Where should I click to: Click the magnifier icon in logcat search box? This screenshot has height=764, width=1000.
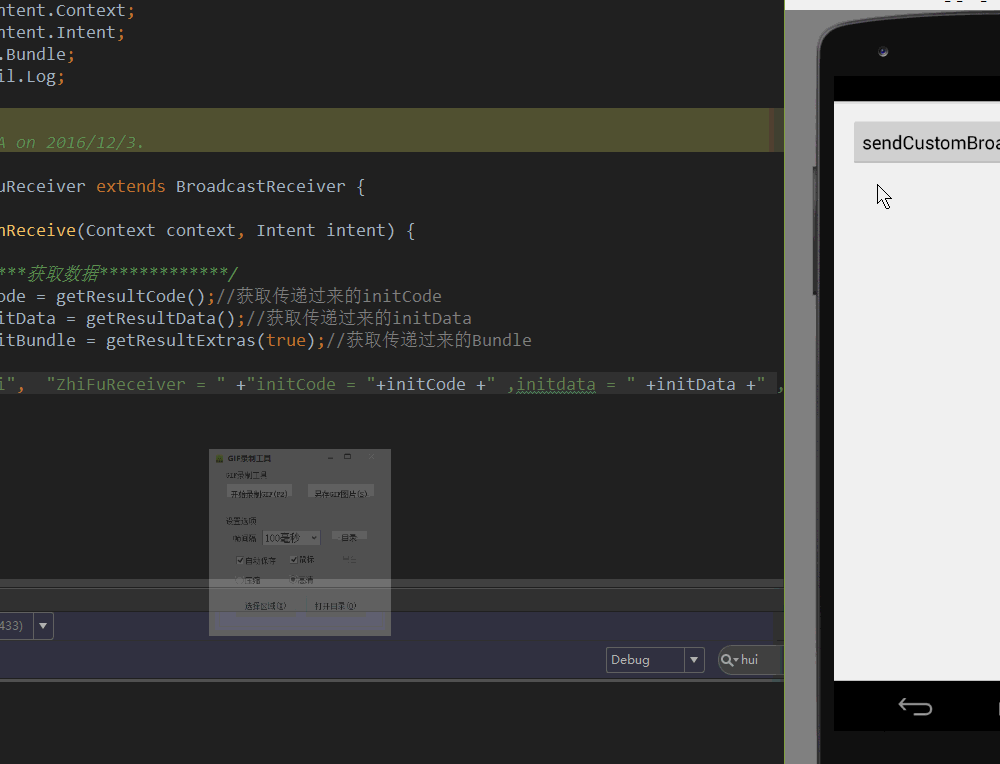pyautogui.click(x=728, y=660)
